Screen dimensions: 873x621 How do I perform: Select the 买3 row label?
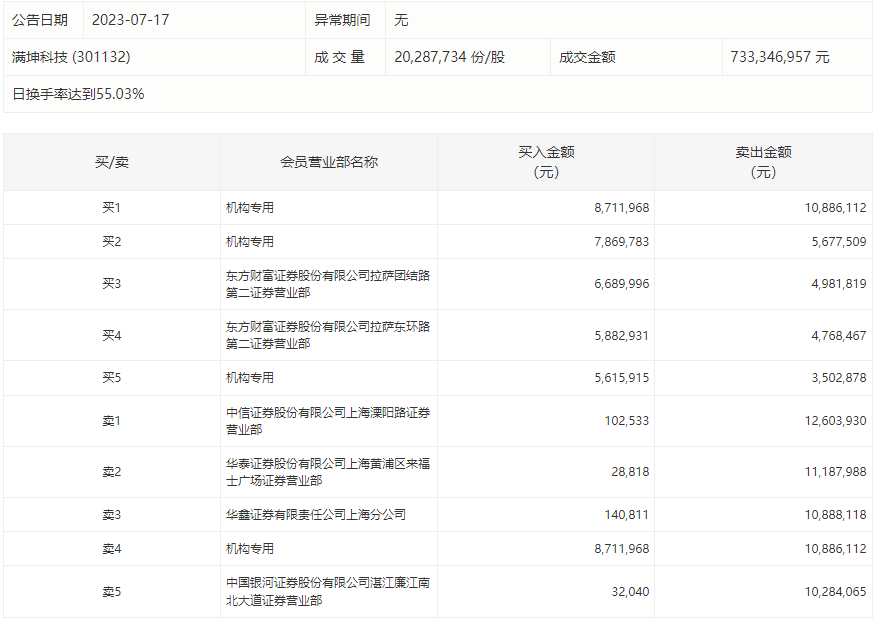(x=111, y=283)
